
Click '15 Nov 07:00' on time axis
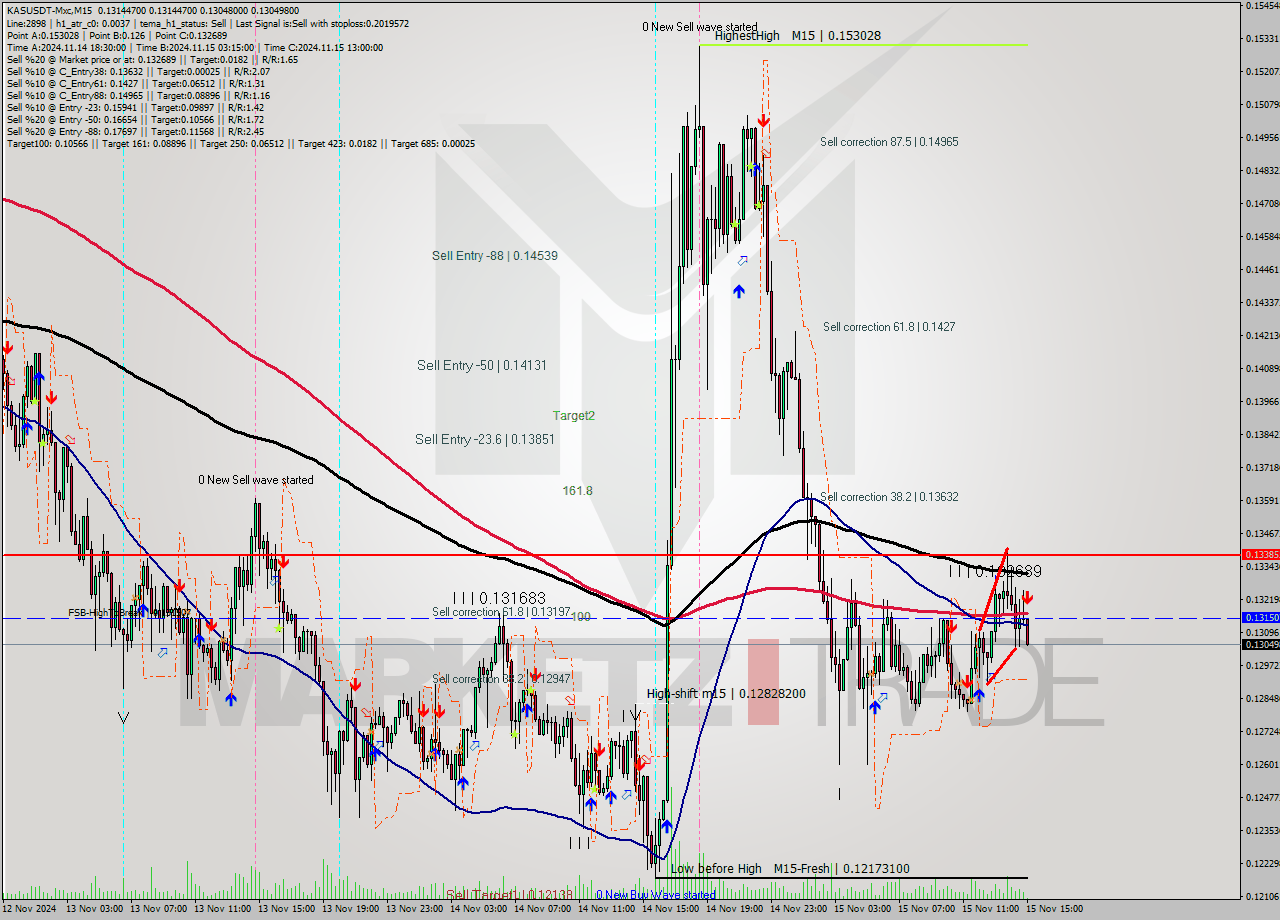pyautogui.click(x=926, y=909)
